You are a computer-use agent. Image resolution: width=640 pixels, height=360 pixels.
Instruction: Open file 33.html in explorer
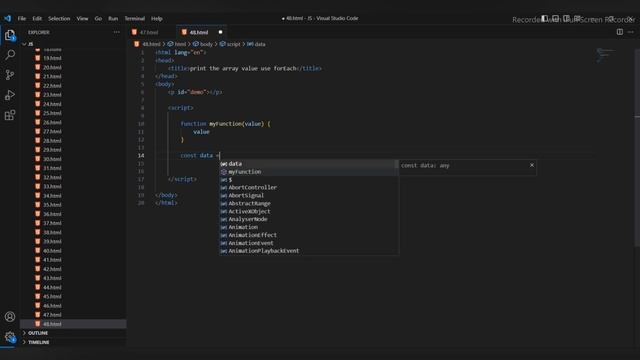pos(52,187)
